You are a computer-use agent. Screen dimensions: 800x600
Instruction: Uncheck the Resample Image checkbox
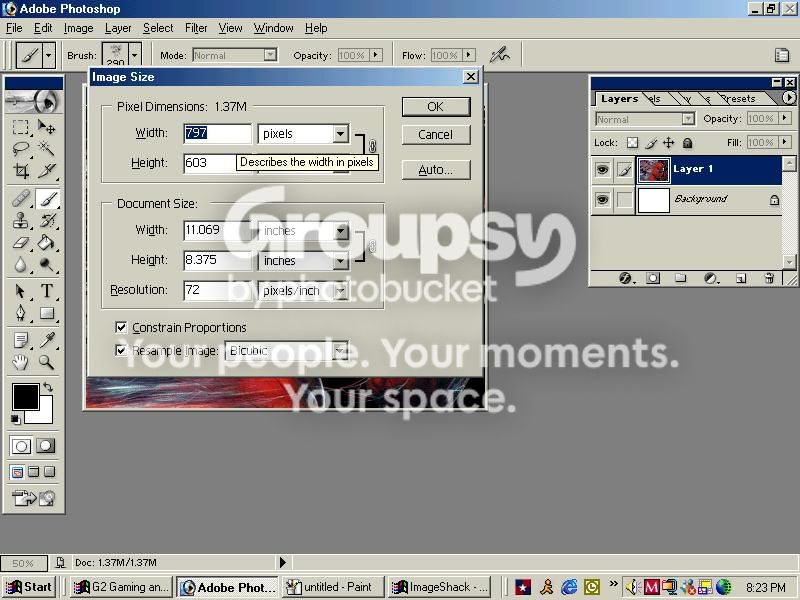pos(121,351)
